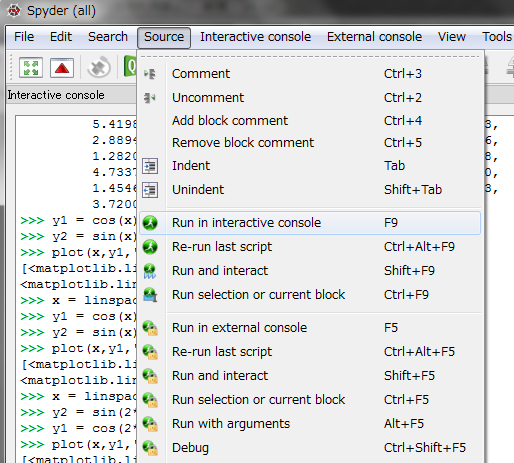Click the console output value 4.7337
Screen dimensions: 514x463
114,172
